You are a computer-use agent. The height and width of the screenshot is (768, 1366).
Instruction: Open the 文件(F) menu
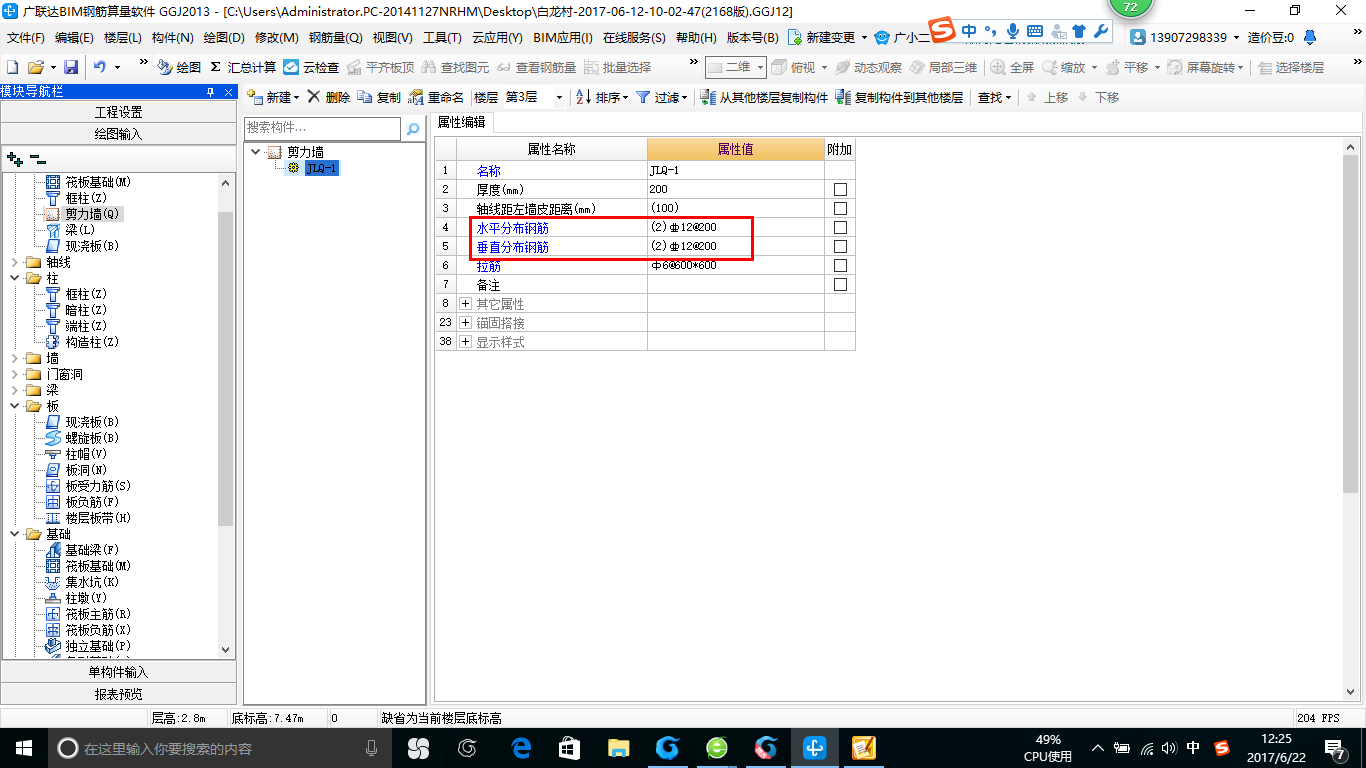(26, 37)
